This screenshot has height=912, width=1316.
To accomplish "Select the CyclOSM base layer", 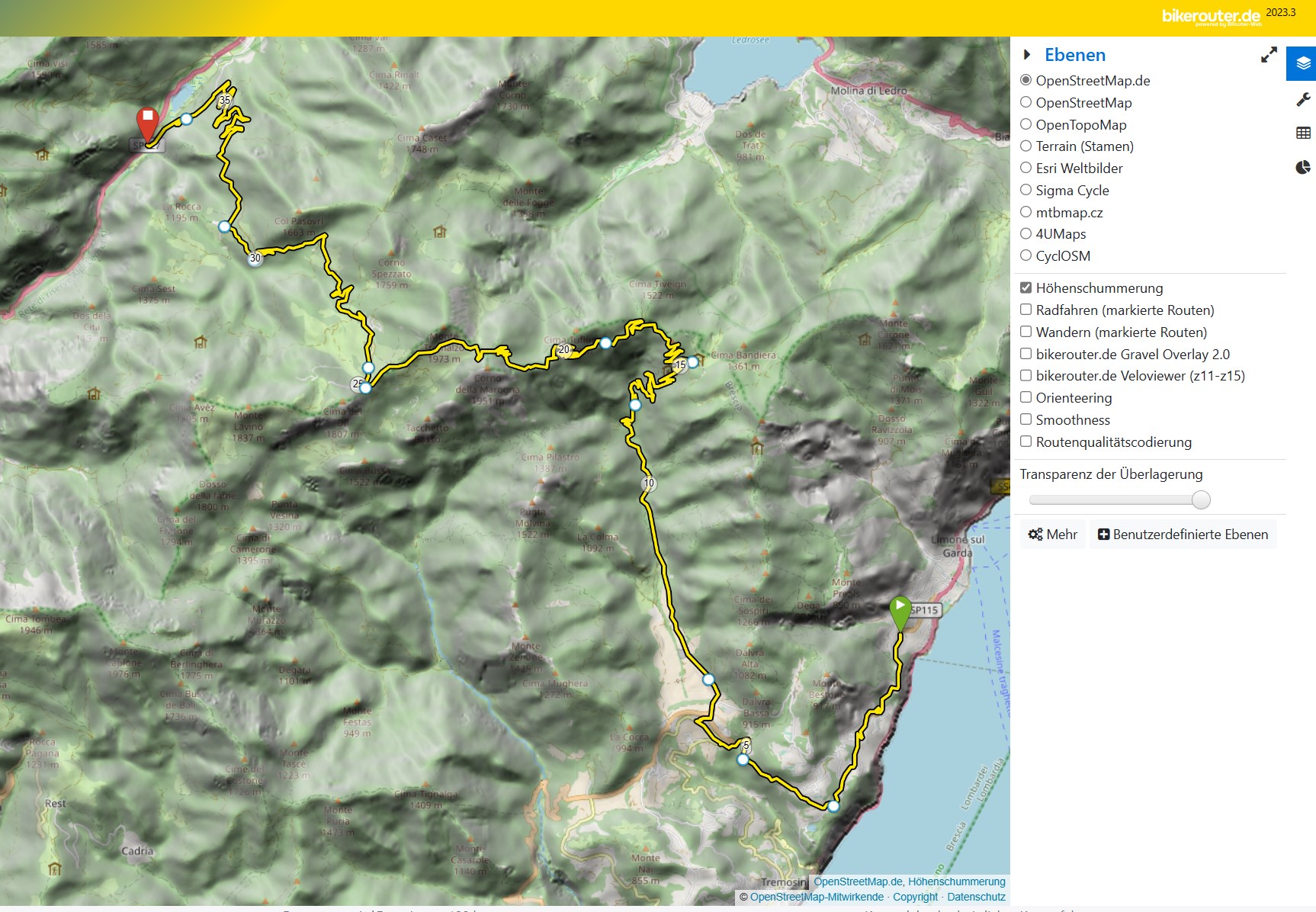I will coord(1026,255).
